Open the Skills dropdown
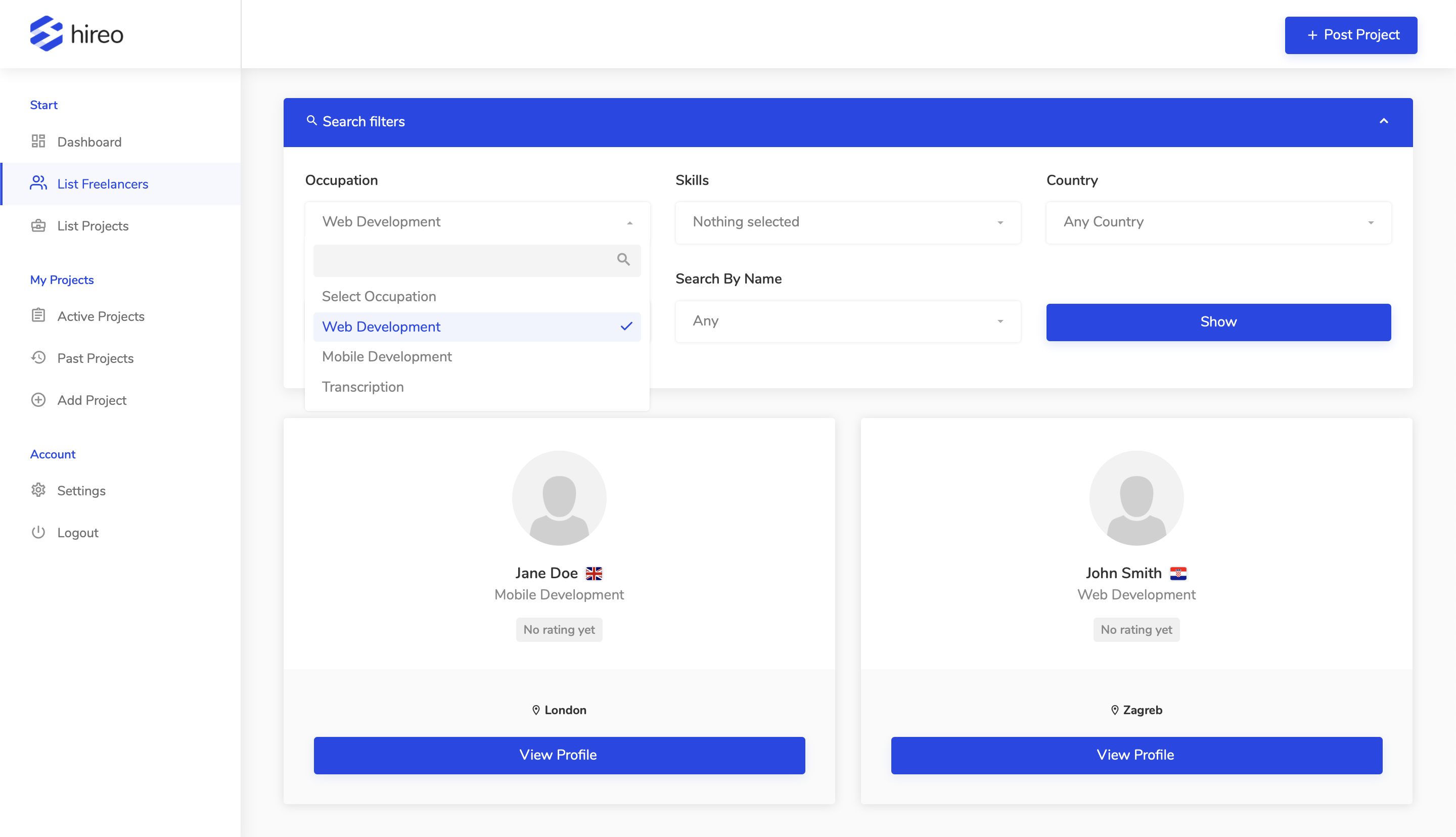Screen dimensions: 1456x837 pos(848,222)
